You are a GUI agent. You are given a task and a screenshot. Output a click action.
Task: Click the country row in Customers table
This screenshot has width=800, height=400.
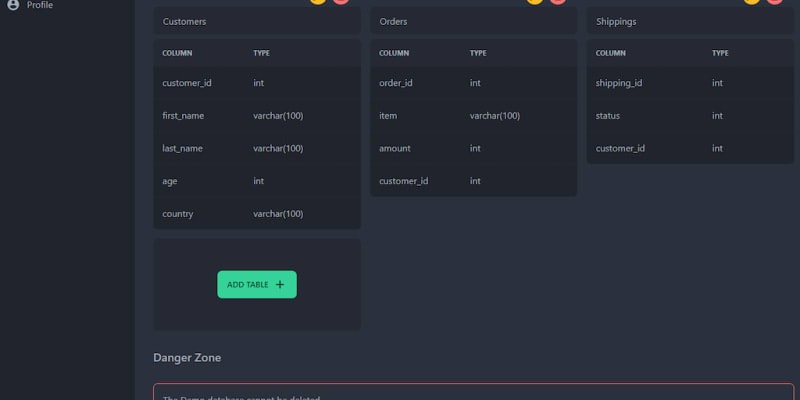pos(256,213)
